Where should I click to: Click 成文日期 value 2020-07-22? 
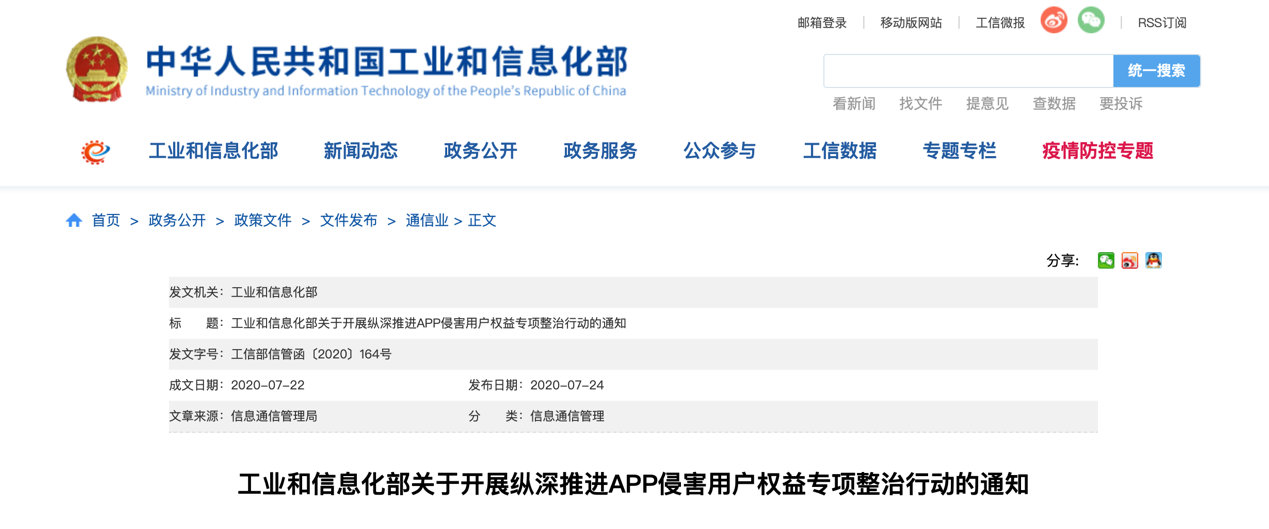268,385
